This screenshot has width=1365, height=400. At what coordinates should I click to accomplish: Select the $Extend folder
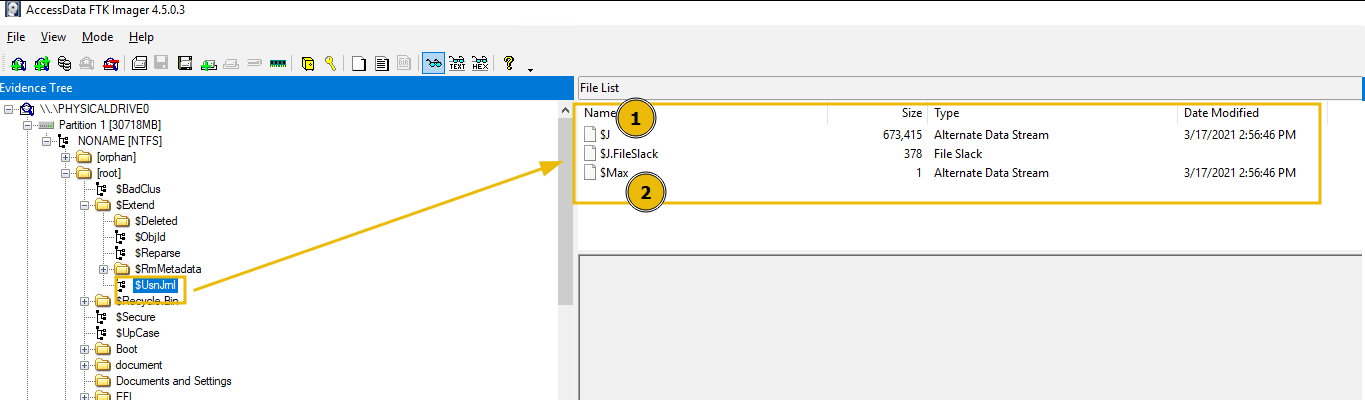(x=135, y=205)
